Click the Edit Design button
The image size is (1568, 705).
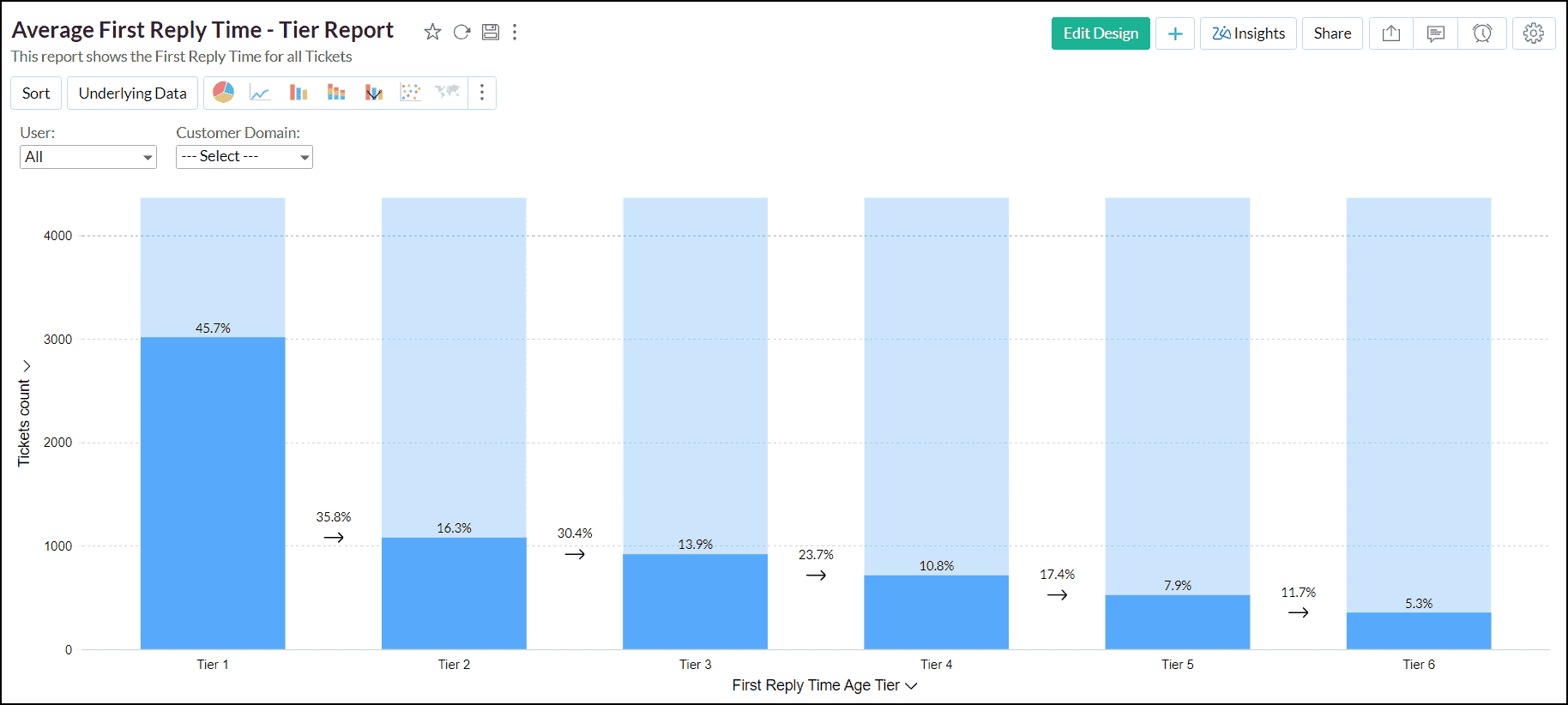pos(1100,33)
